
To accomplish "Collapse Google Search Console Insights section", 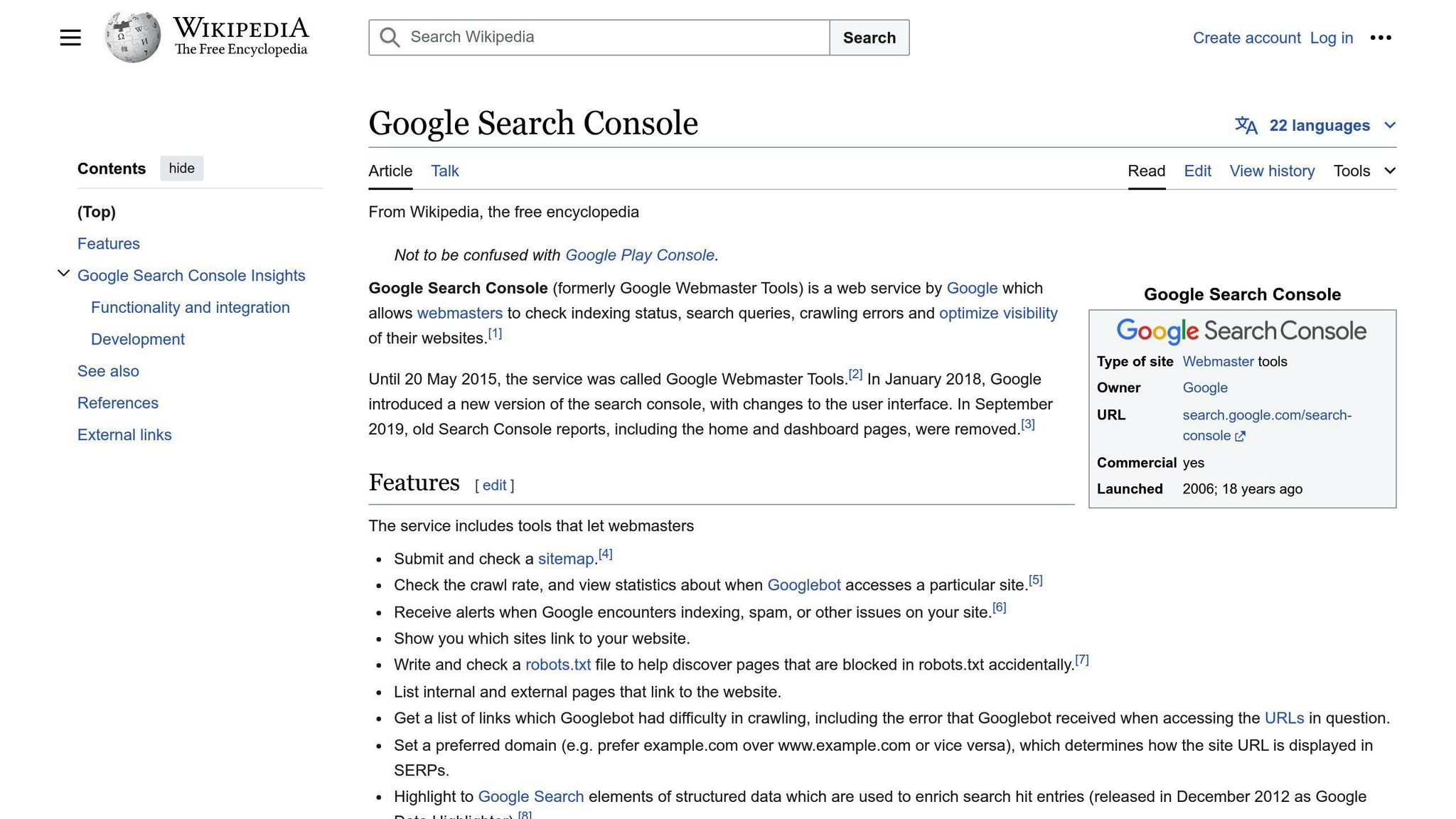I will click(63, 274).
